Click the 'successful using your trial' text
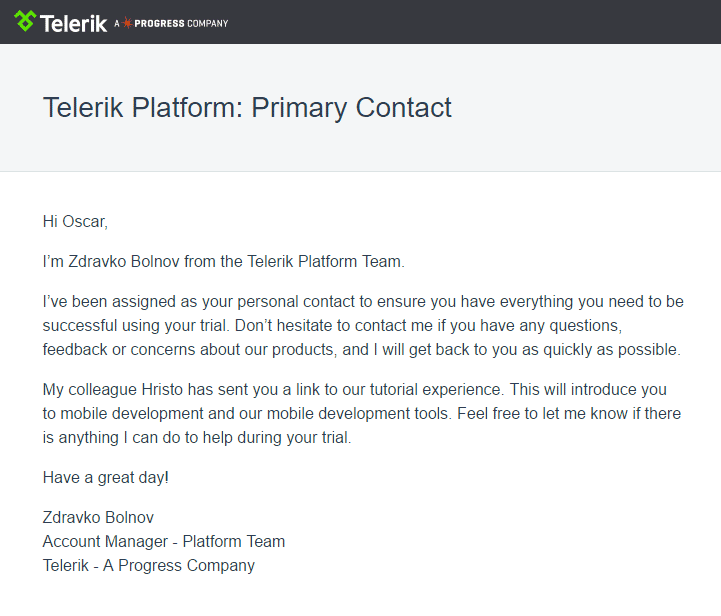 138,326
